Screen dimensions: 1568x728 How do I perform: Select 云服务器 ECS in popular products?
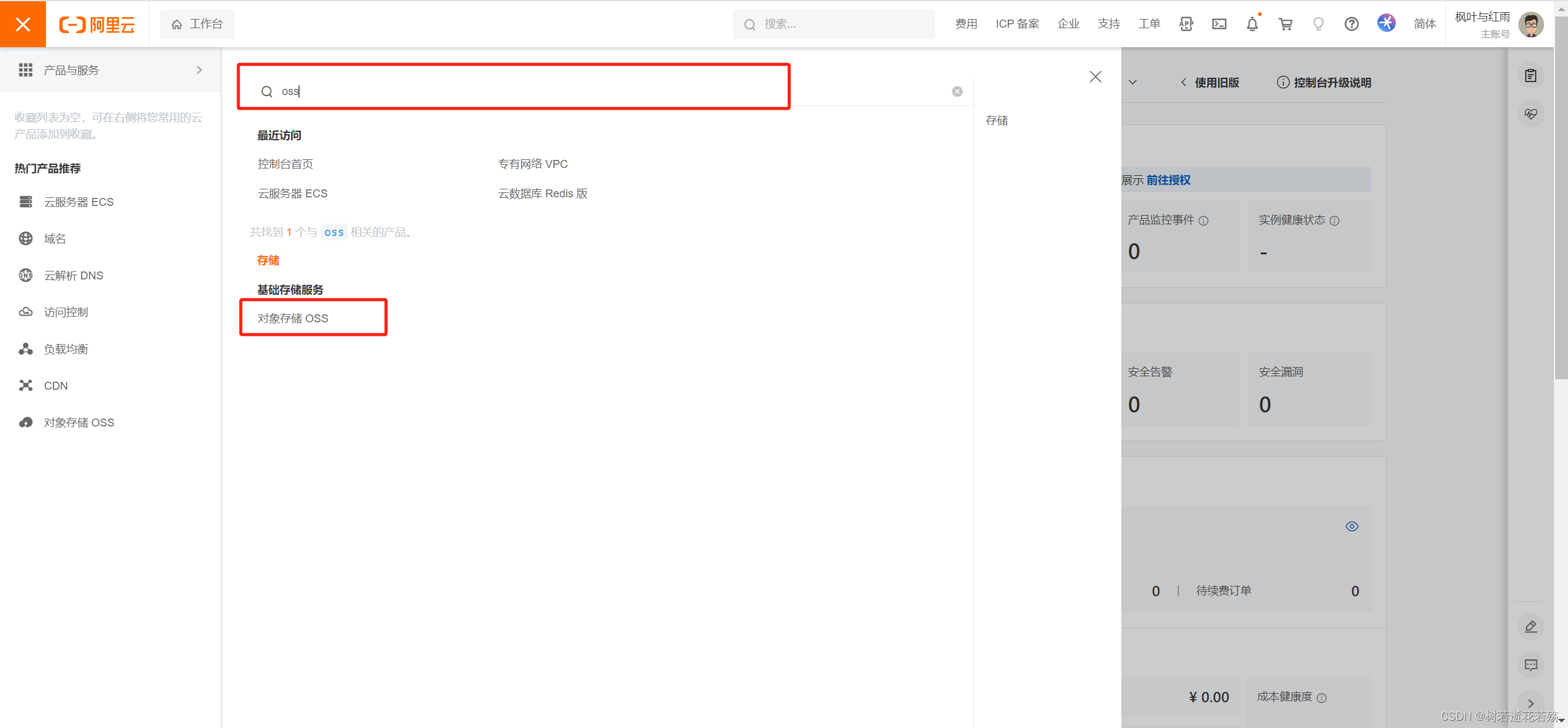click(78, 202)
